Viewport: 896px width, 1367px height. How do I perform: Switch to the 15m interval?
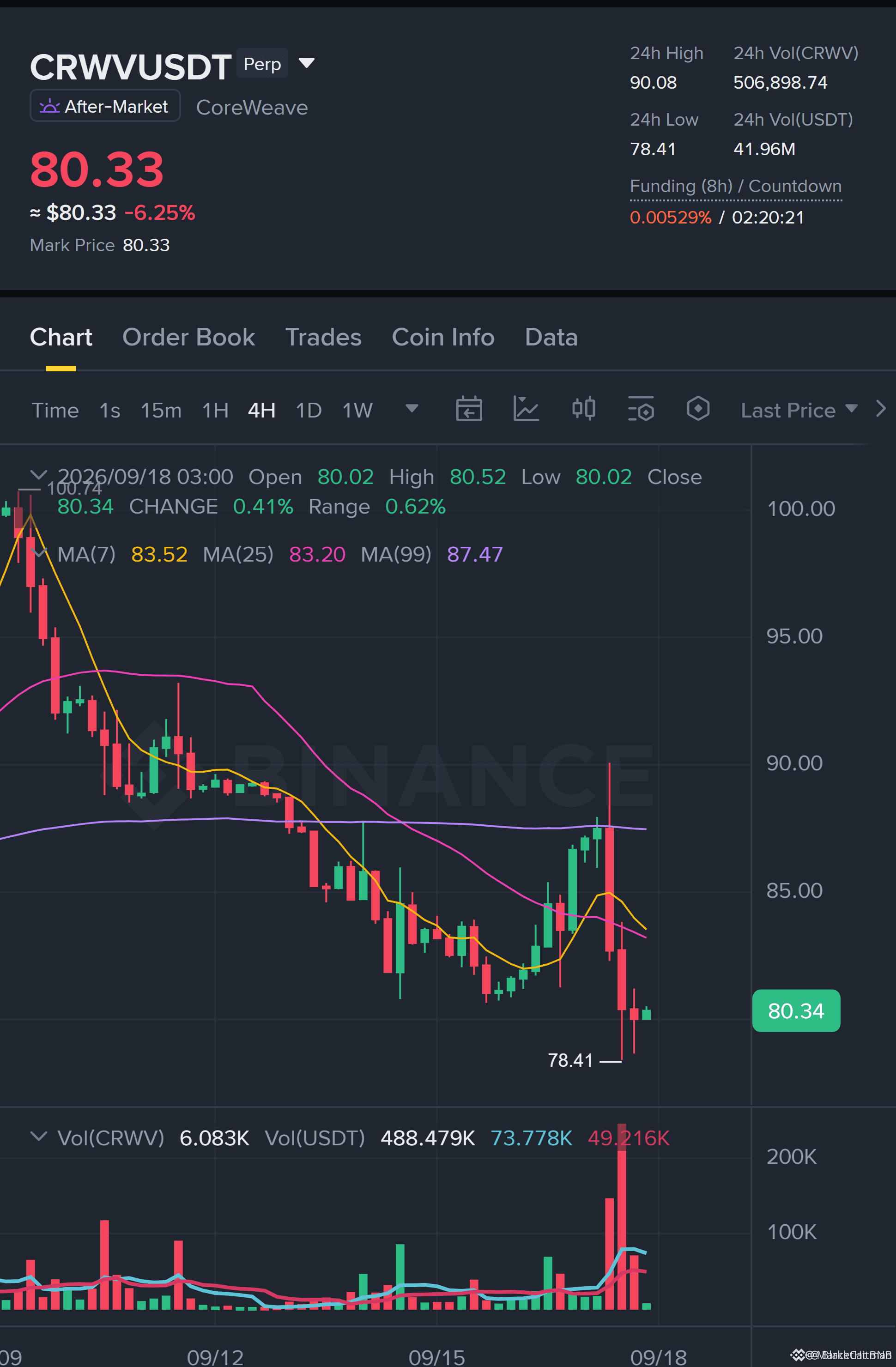click(161, 410)
